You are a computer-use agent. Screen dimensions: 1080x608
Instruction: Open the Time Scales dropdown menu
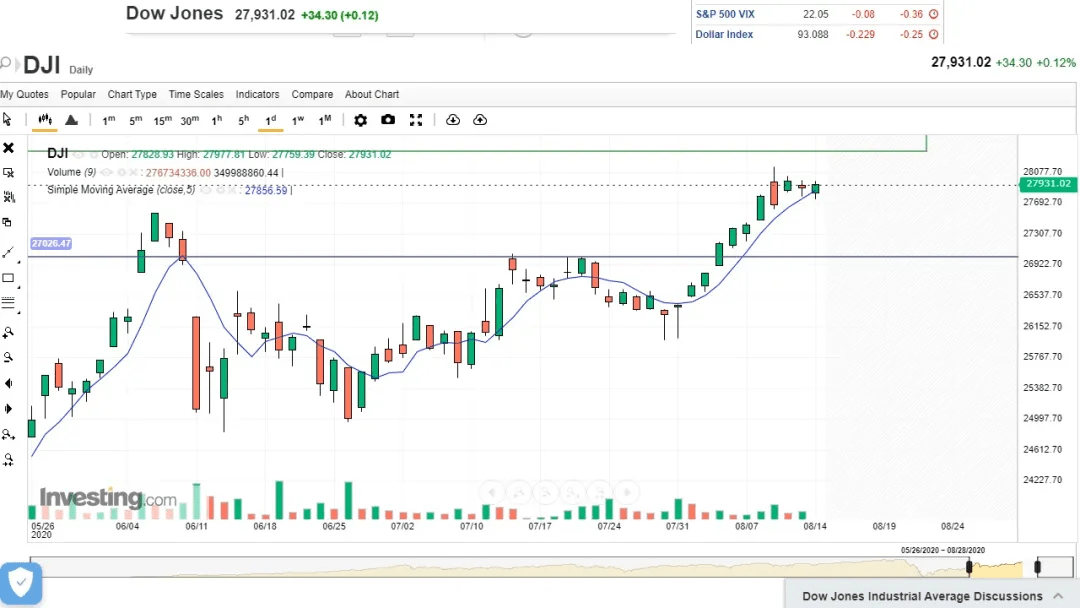(196, 94)
